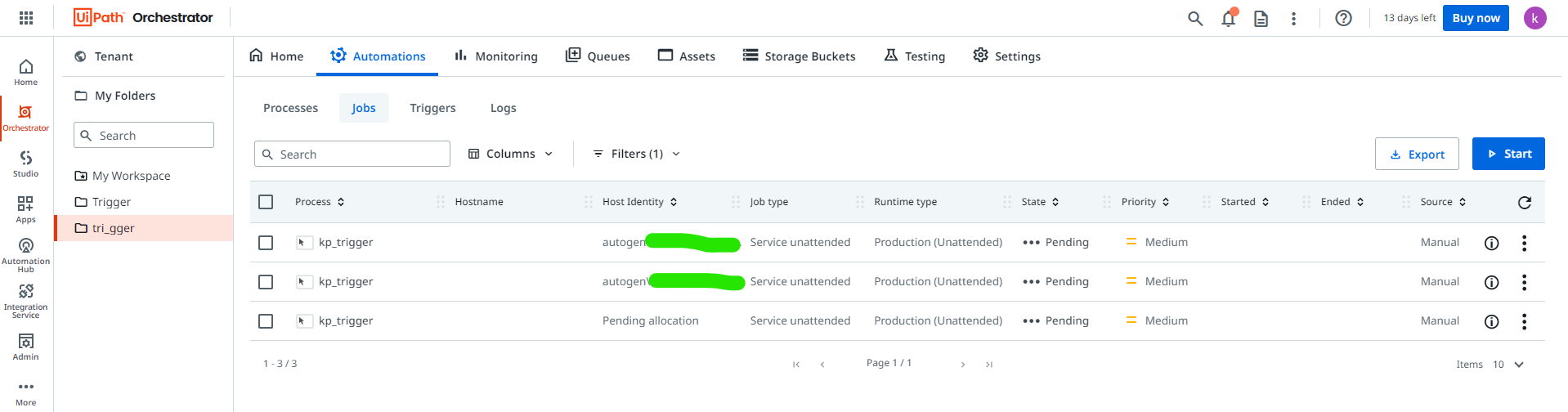Click the Export button
Screen dimensions: 1568x412
coord(1417,154)
